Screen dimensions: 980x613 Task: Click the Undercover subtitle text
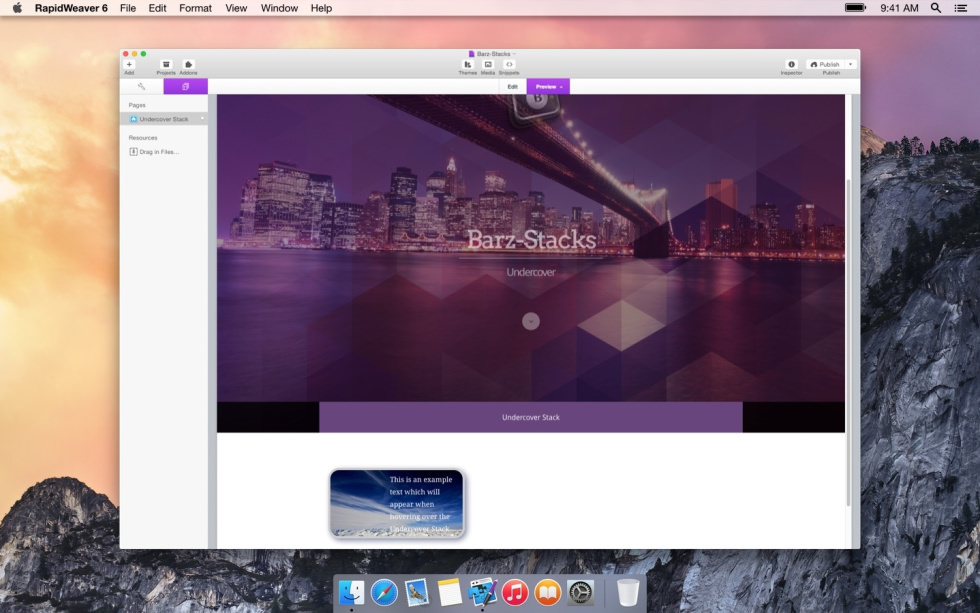pyautogui.click(x=531, y=272)
